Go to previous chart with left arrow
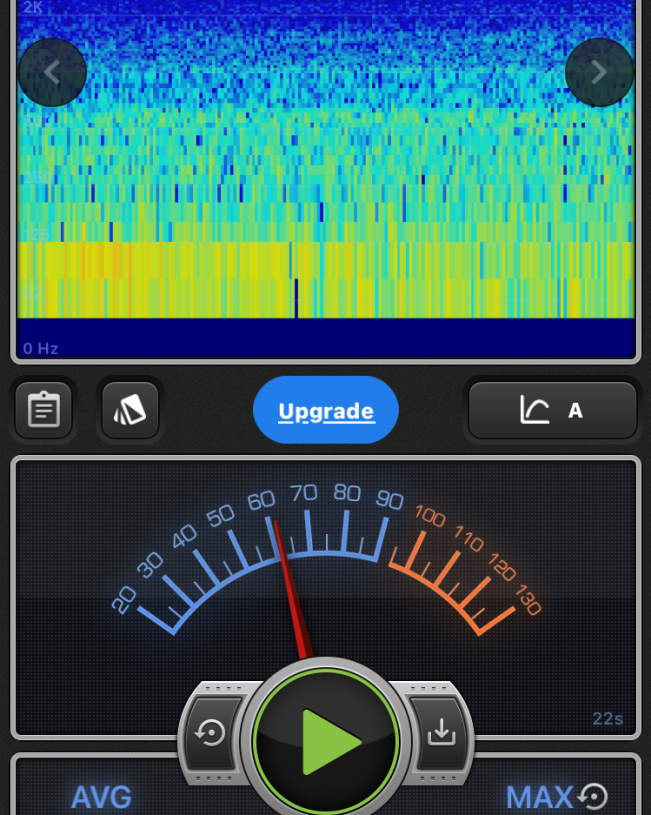This screenshot has height=815, width=651. (x=52, y=72)
